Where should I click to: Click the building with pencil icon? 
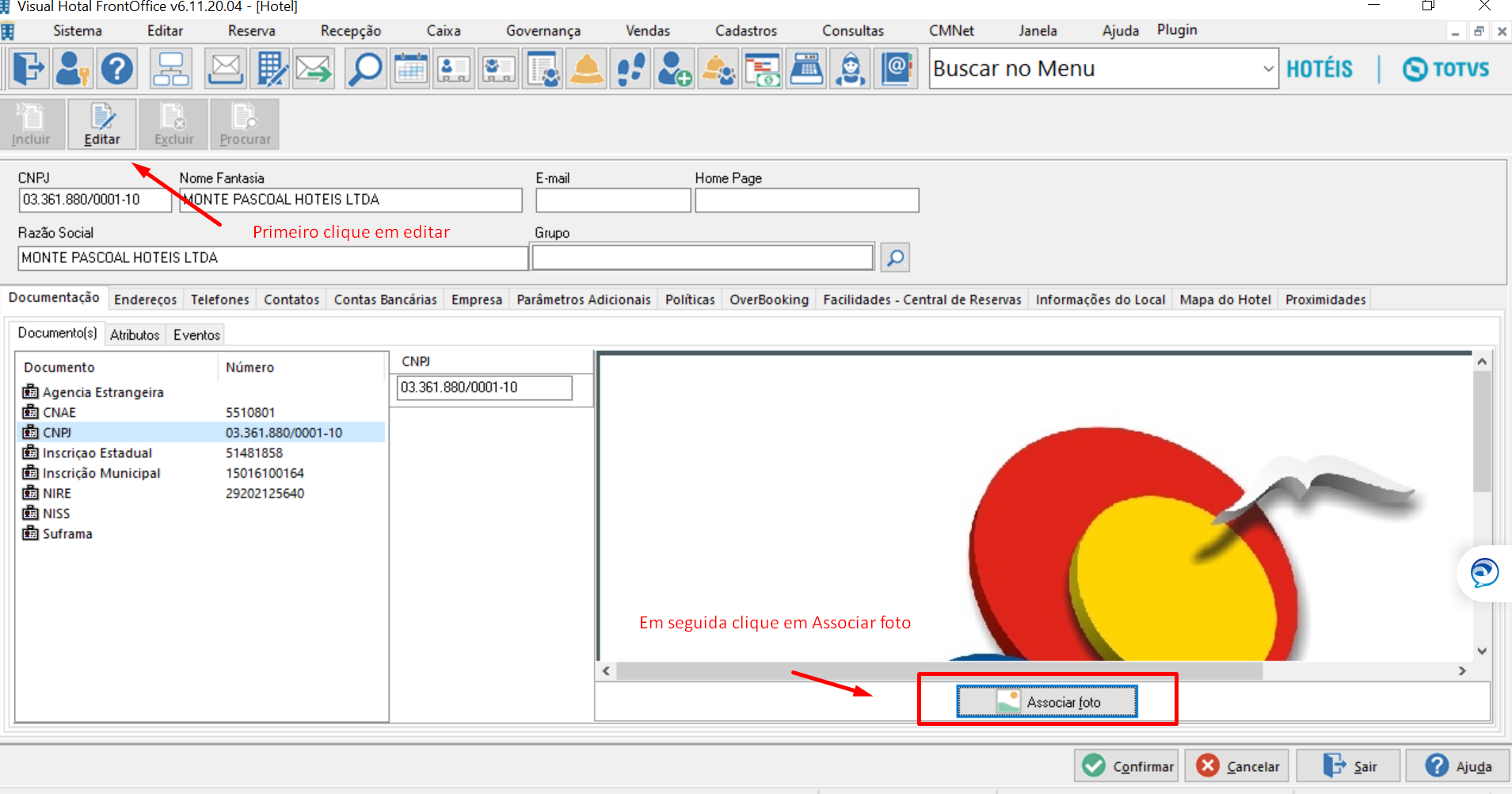click(271, 69)
